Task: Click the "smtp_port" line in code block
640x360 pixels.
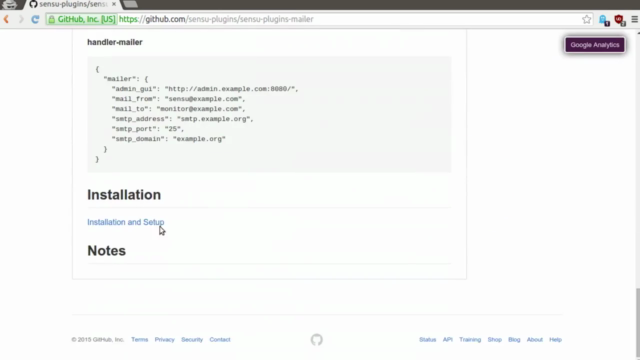Action: coord(148,129)
